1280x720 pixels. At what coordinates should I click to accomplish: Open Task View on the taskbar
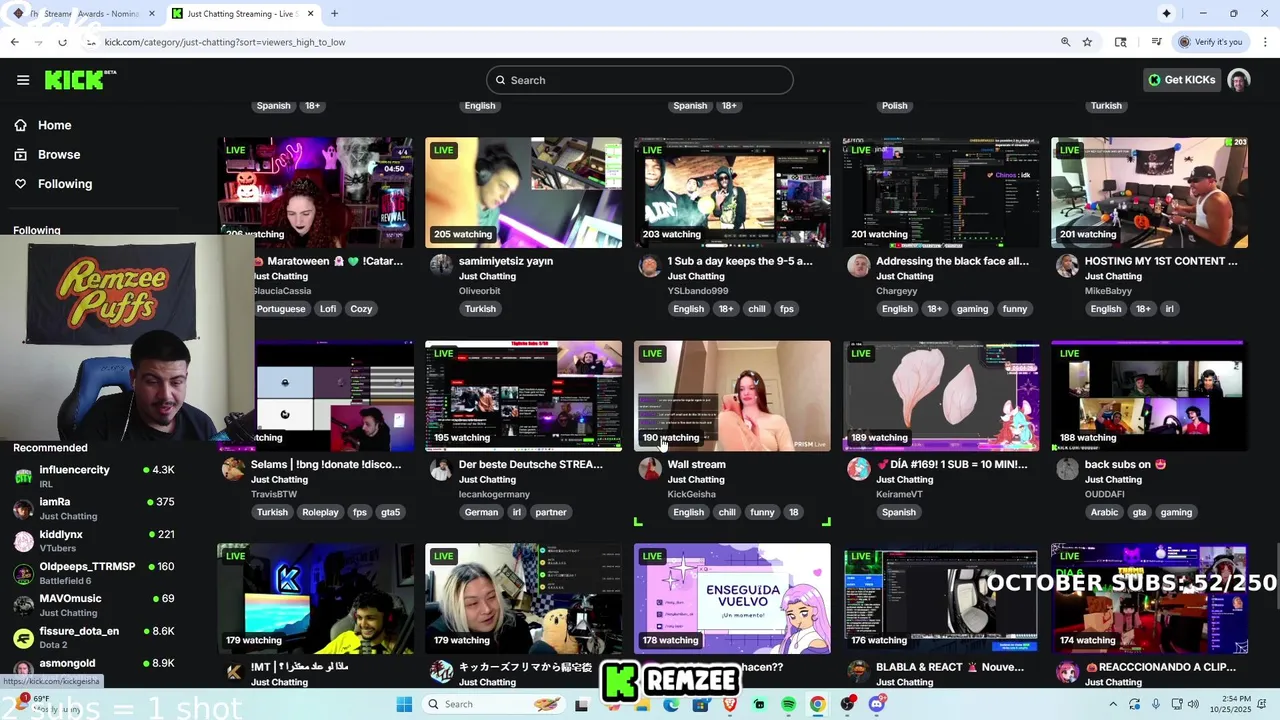pos(581,704)
